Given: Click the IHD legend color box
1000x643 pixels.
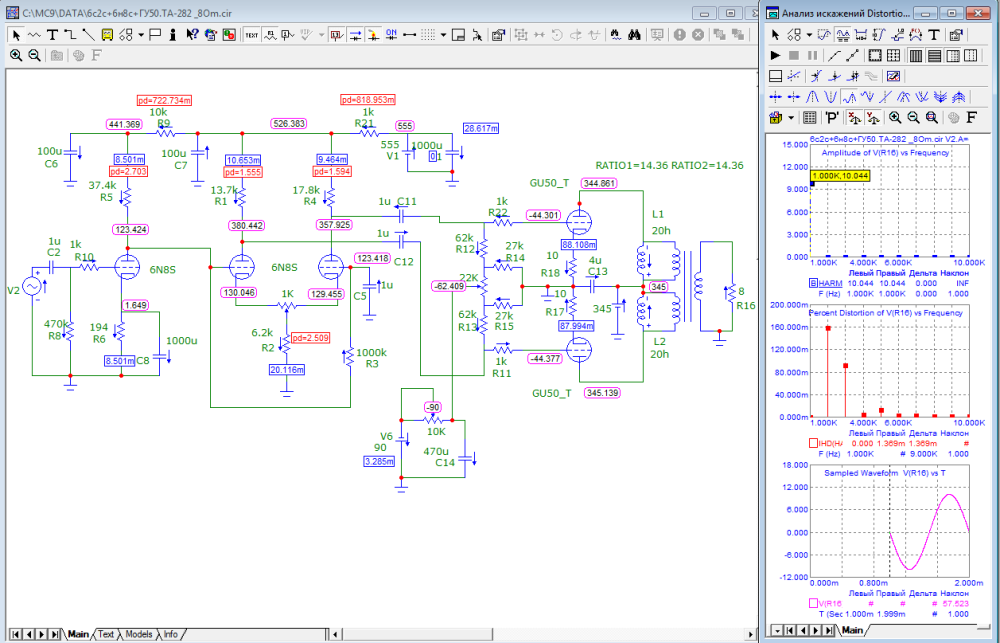Looking at the screenshot, I should [812, 443].
